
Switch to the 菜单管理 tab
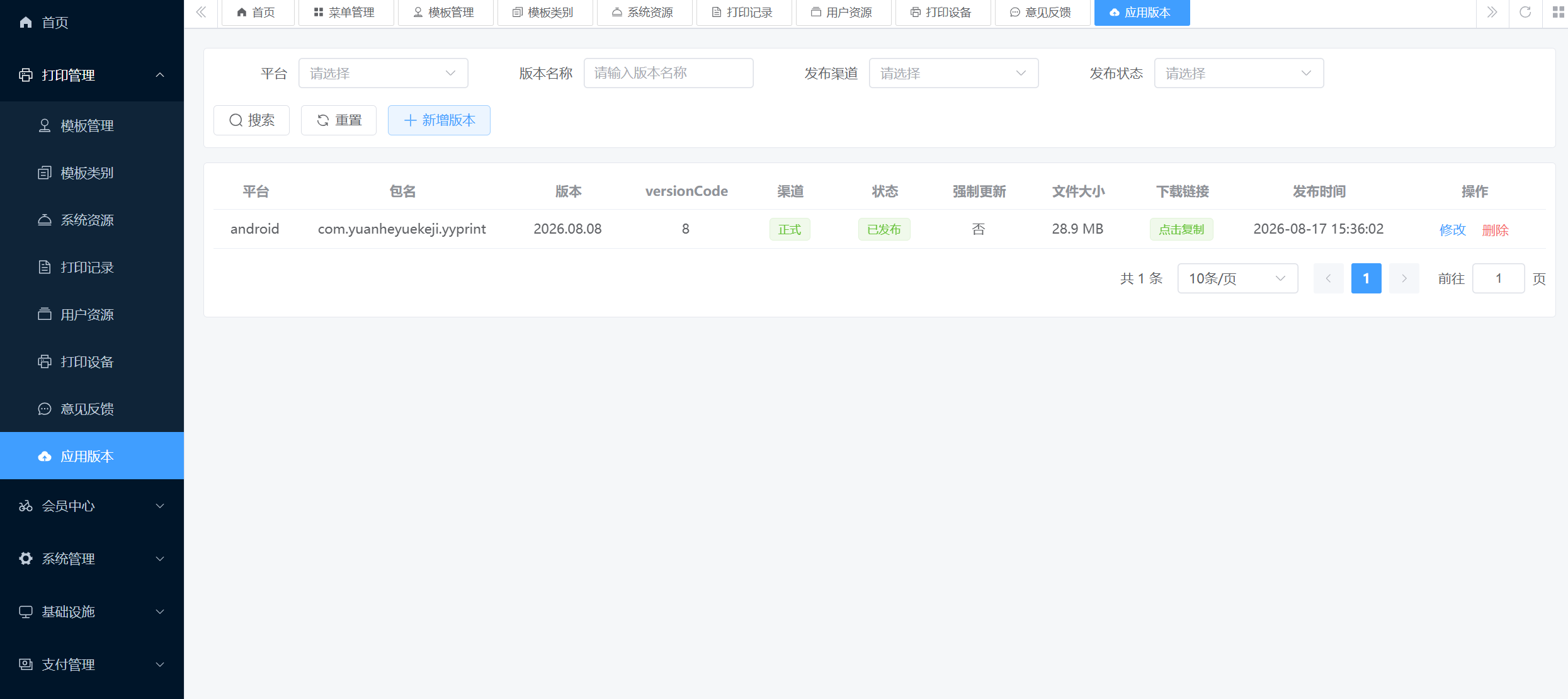tap(345, 13)
